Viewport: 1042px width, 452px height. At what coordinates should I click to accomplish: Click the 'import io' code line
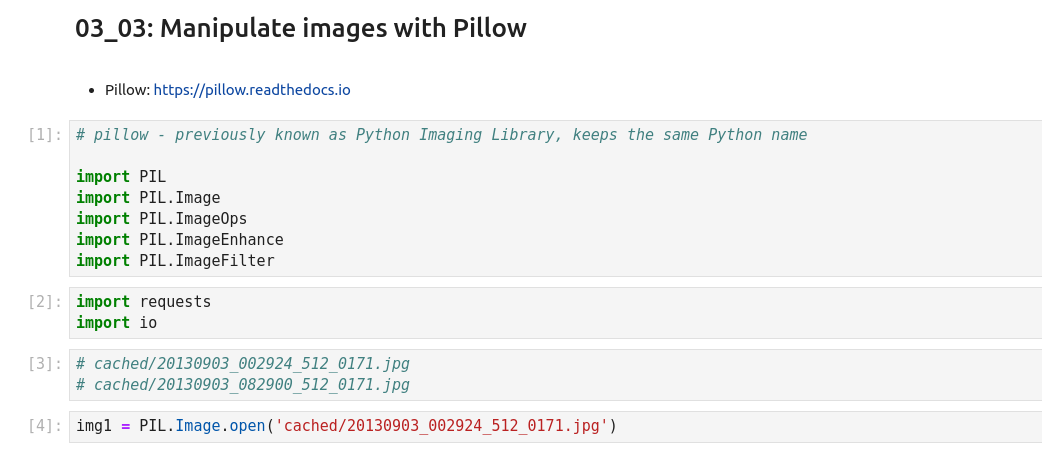[x=116, y=323]
